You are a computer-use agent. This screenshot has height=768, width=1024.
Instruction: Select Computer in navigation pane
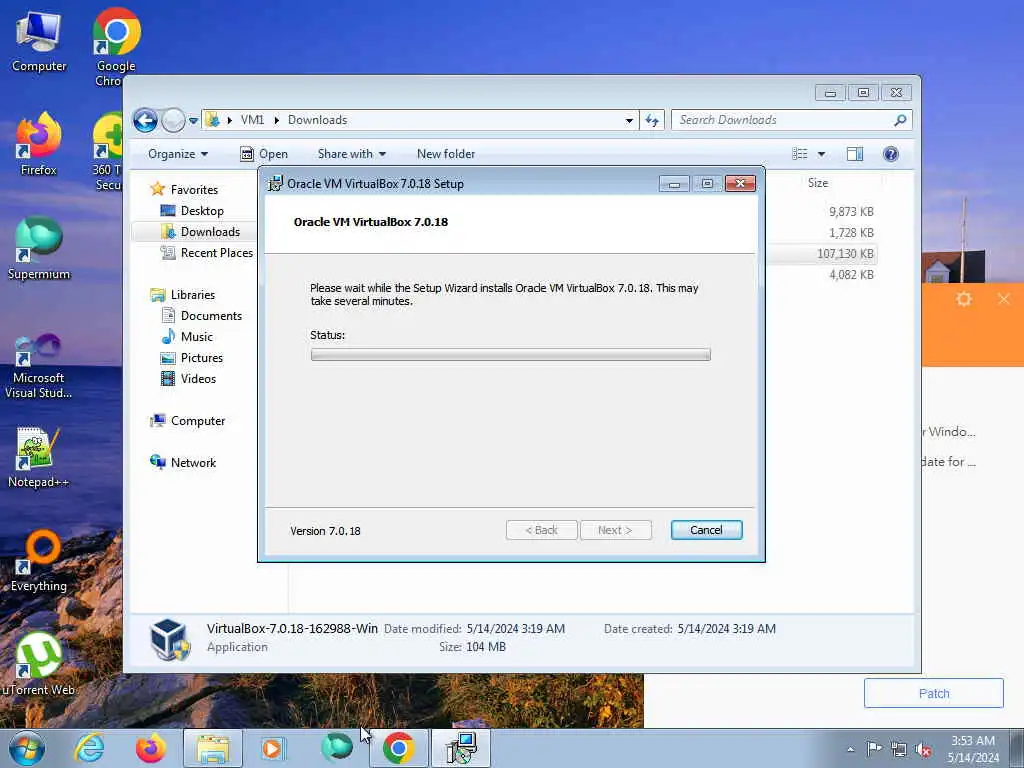tap(197, 421)
